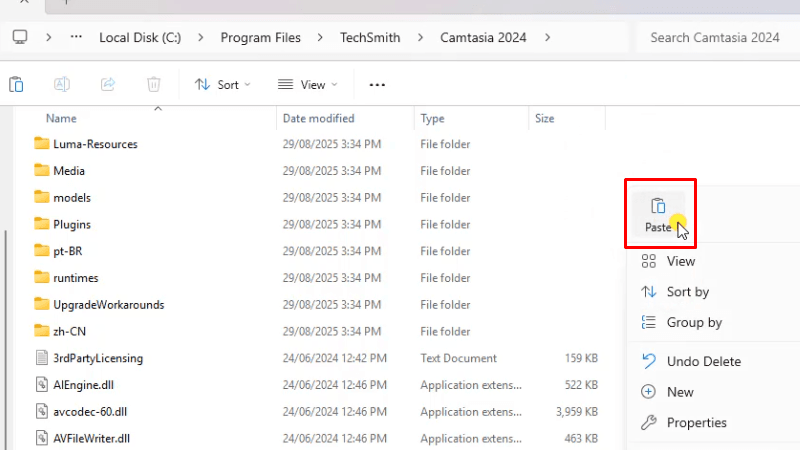Select Undo Delete in context menu
Viewport: 800px width, 450px height.
(703, 361)
